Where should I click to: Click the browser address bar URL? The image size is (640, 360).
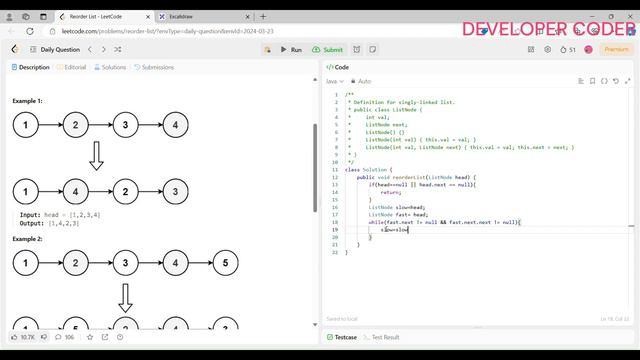167,31
